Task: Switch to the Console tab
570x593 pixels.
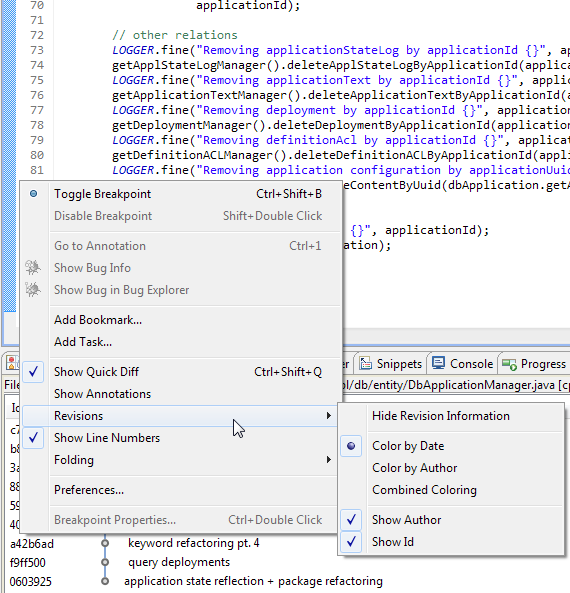Action: [463, 364]
